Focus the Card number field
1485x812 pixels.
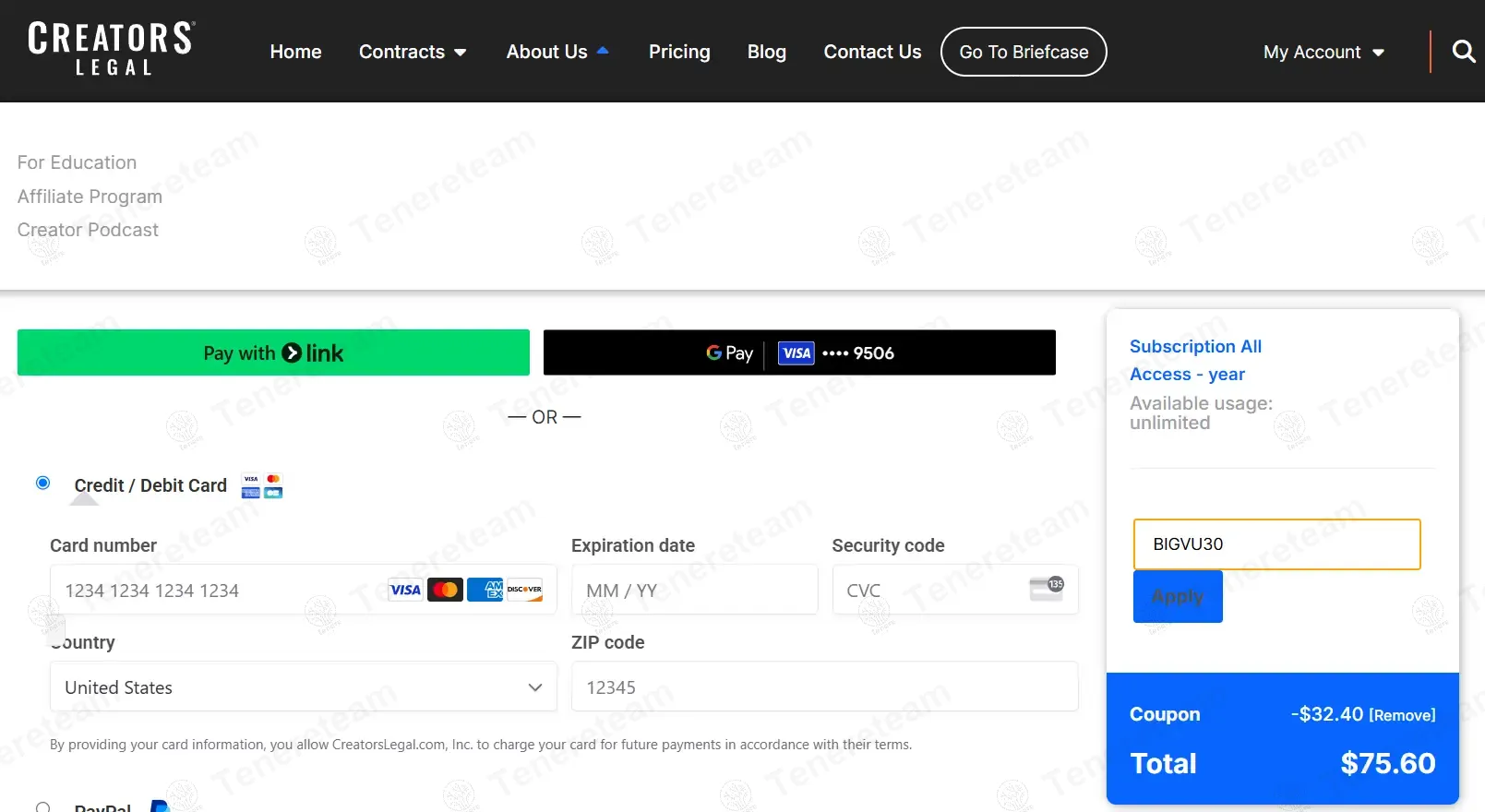click(x=304, y=590)
